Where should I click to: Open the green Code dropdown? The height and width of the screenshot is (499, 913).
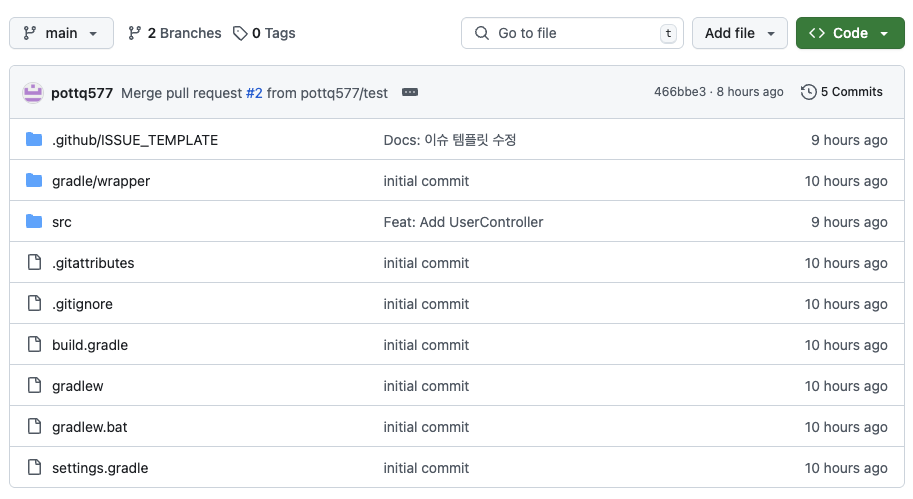click(x=848, y=33)
